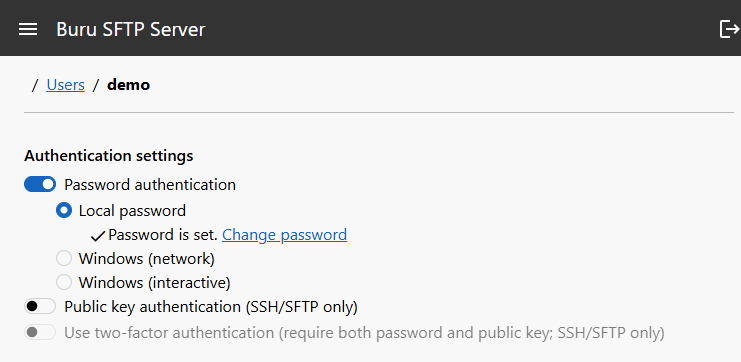Viewport: 741px width, 362px height.
Task: Click the Buru SFTP Server title
Action: [131, 29]
